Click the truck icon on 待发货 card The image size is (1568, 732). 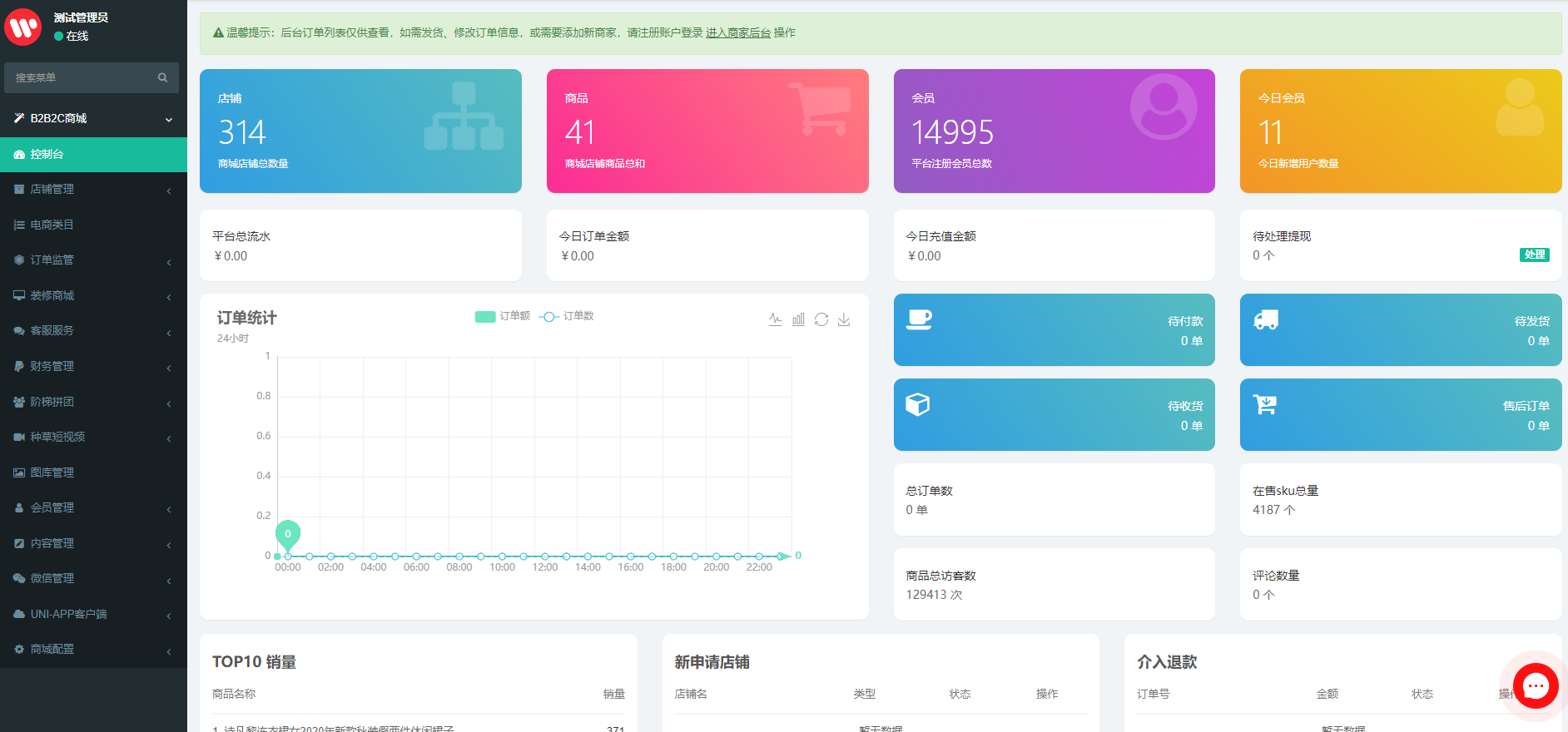click(1266, 320)
